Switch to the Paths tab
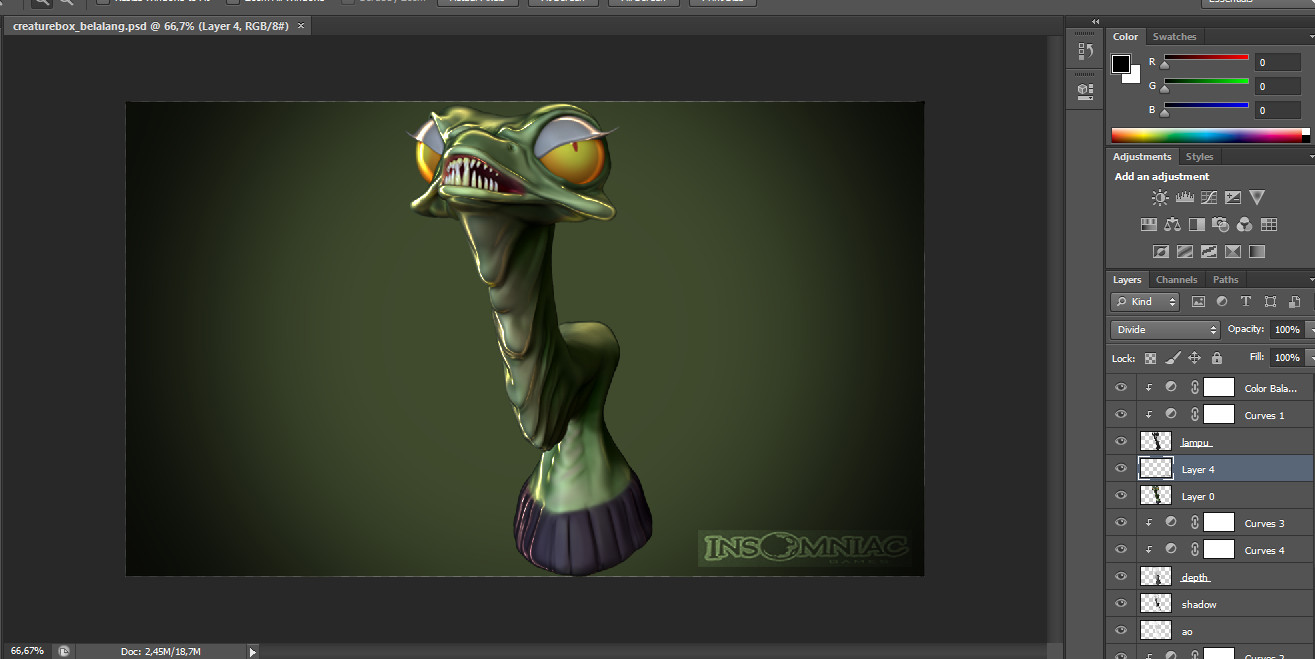The width and height of the screenshot is (1315, 659). (1225, 280)
